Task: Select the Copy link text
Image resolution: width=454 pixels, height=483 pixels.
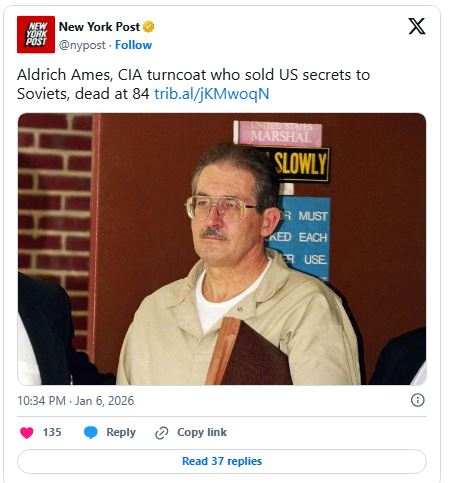Action: coord(202,432)
